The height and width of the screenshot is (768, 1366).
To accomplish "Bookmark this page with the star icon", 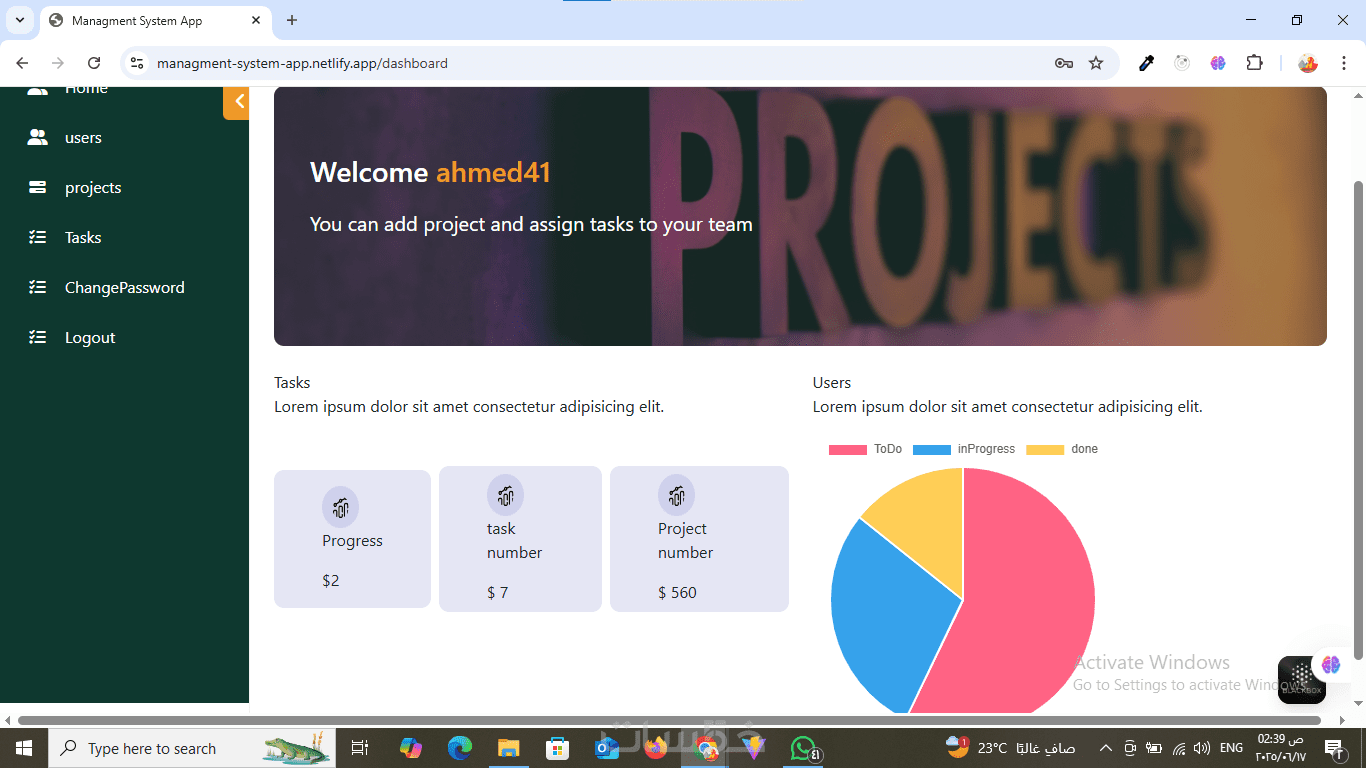I will [1096, 63].
